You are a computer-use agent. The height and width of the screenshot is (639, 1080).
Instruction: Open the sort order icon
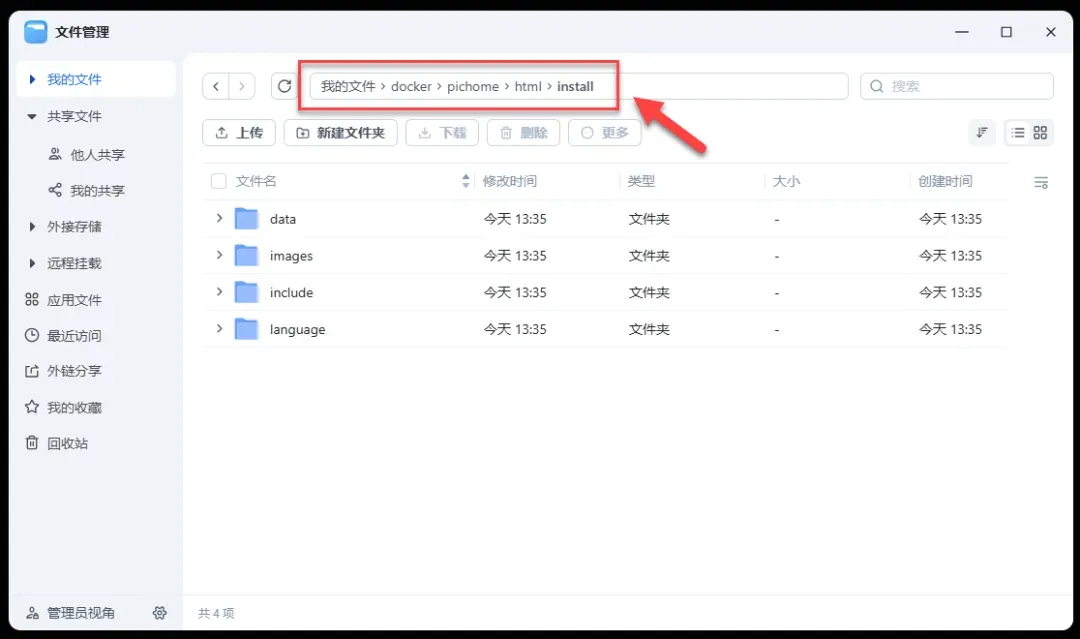click(982, 133)
